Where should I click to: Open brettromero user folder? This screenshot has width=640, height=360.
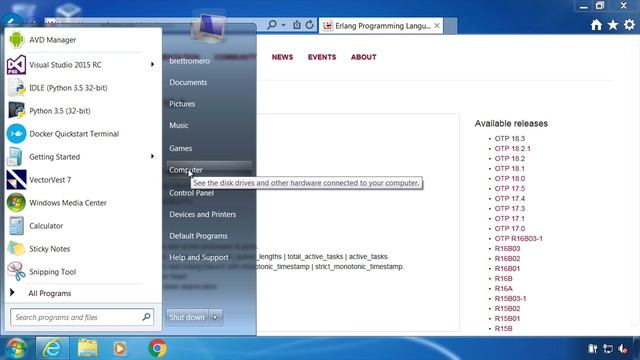(x=189, y=61)
